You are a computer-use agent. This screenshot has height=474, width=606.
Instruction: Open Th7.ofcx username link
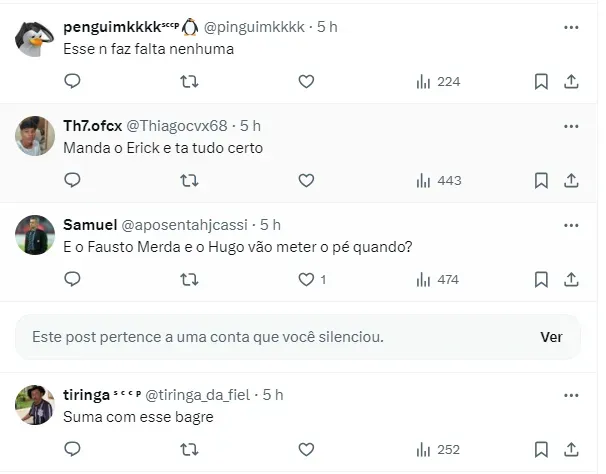coord(92,126)
